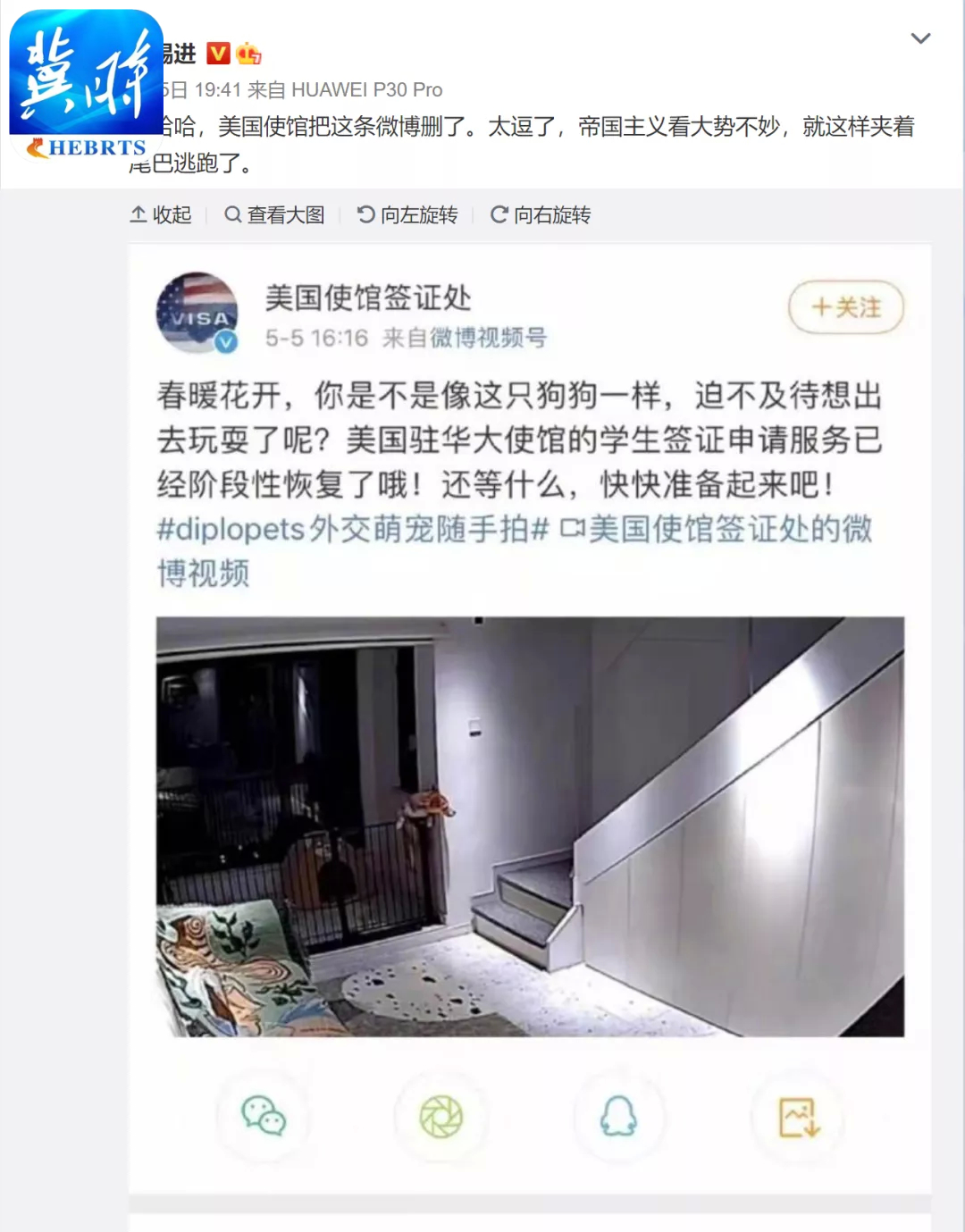Screen dimensions: 965x1232
Task: Open the #diplopets外交萌宠随手拍# hashtag
Action: pos(353,529)
